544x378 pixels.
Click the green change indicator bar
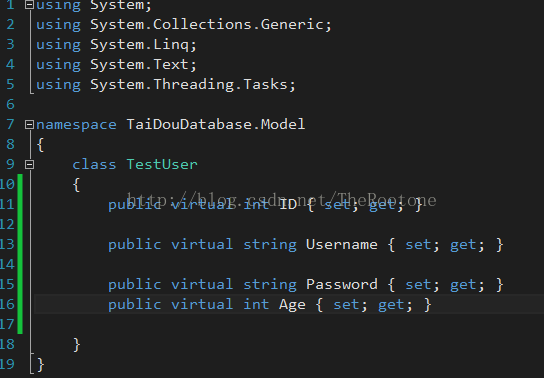click(x=20, y=254)
